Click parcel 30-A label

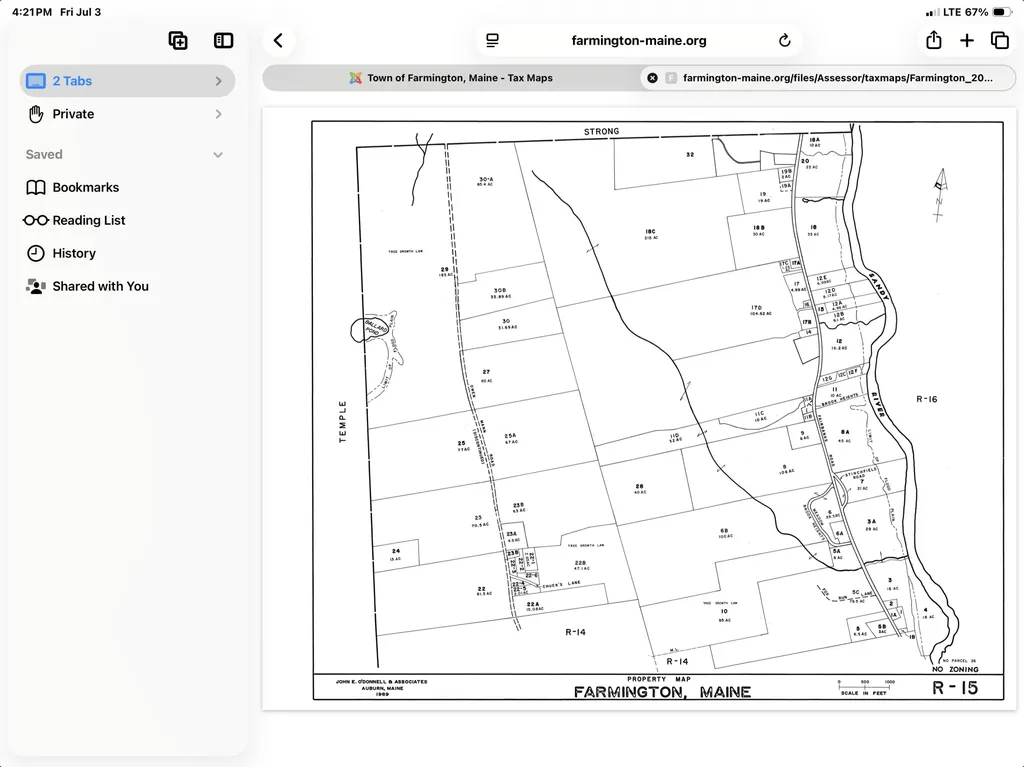(486, 180)
